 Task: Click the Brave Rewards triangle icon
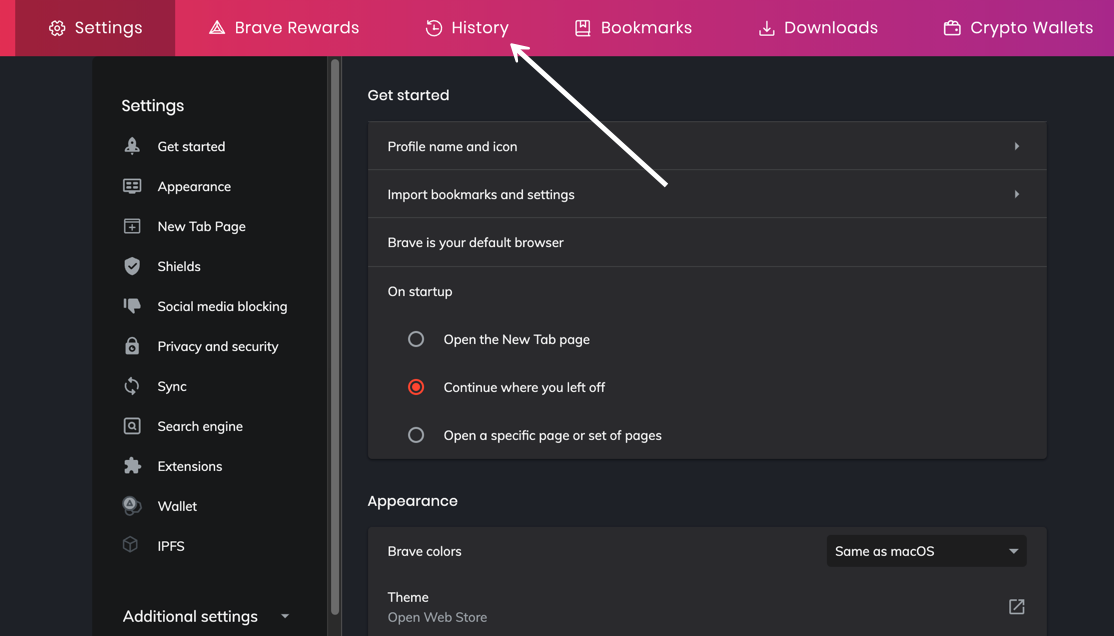218,27
